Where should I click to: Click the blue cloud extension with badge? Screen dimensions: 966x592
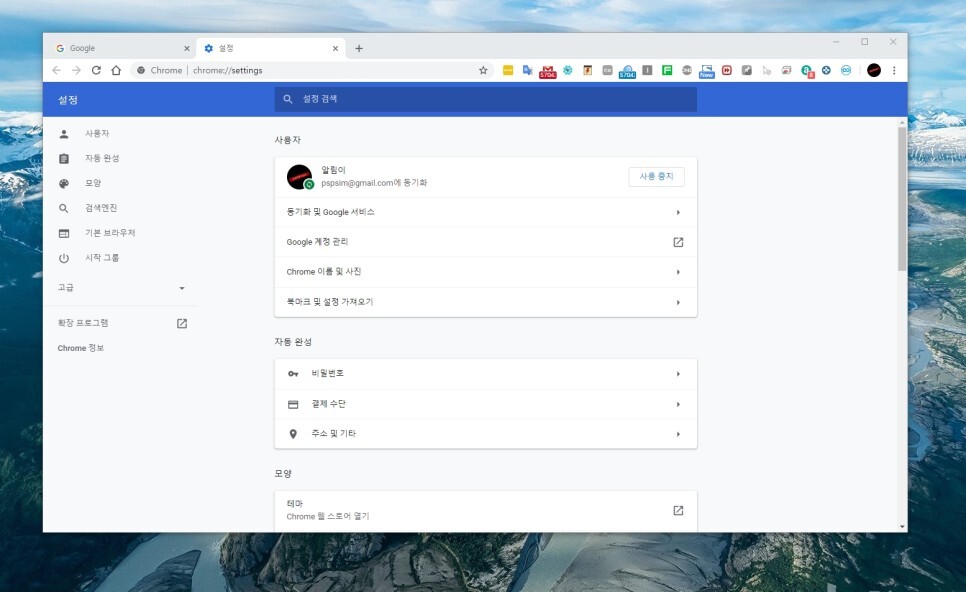pos(627,71)
